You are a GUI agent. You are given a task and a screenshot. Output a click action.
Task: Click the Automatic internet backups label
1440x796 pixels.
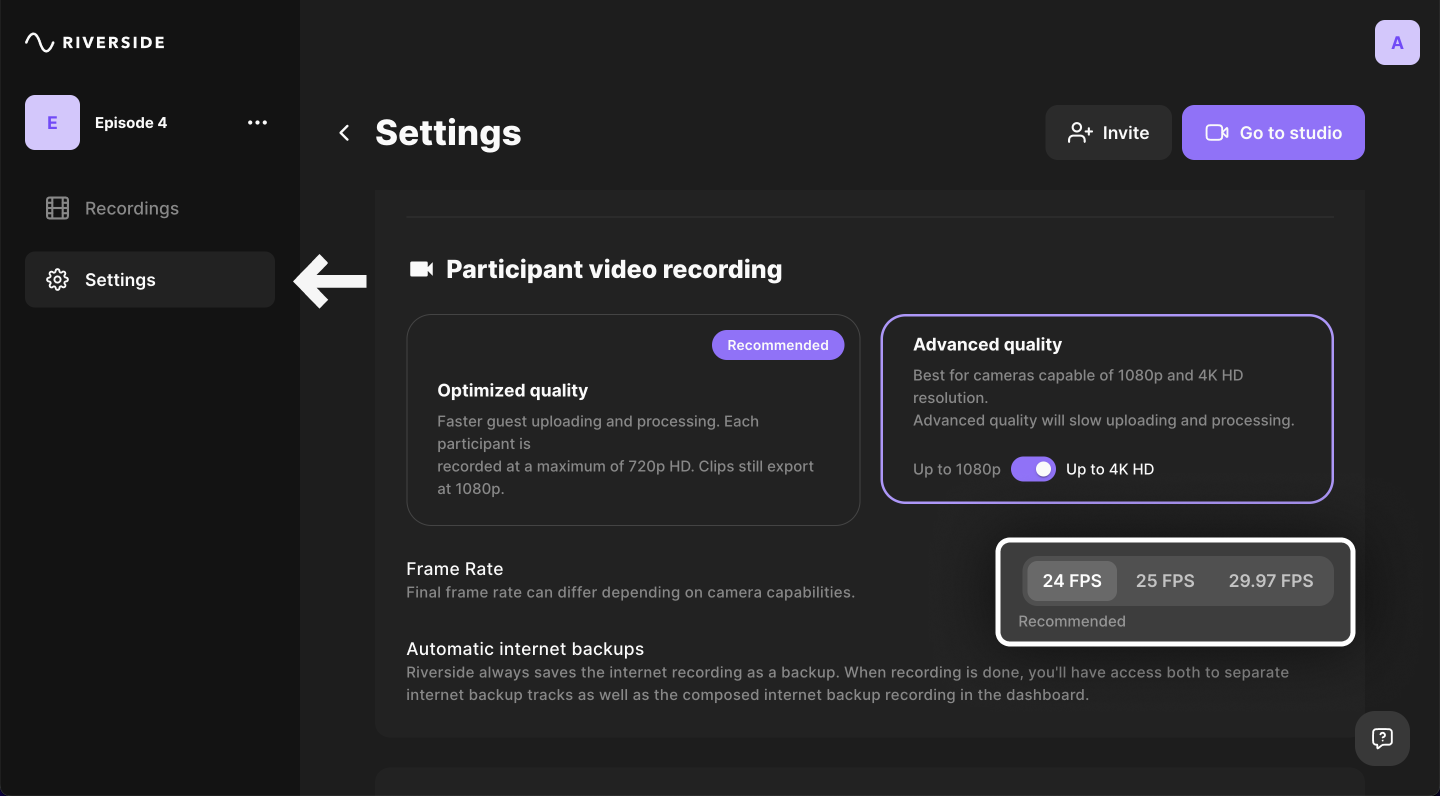click(x=525, y=649)
